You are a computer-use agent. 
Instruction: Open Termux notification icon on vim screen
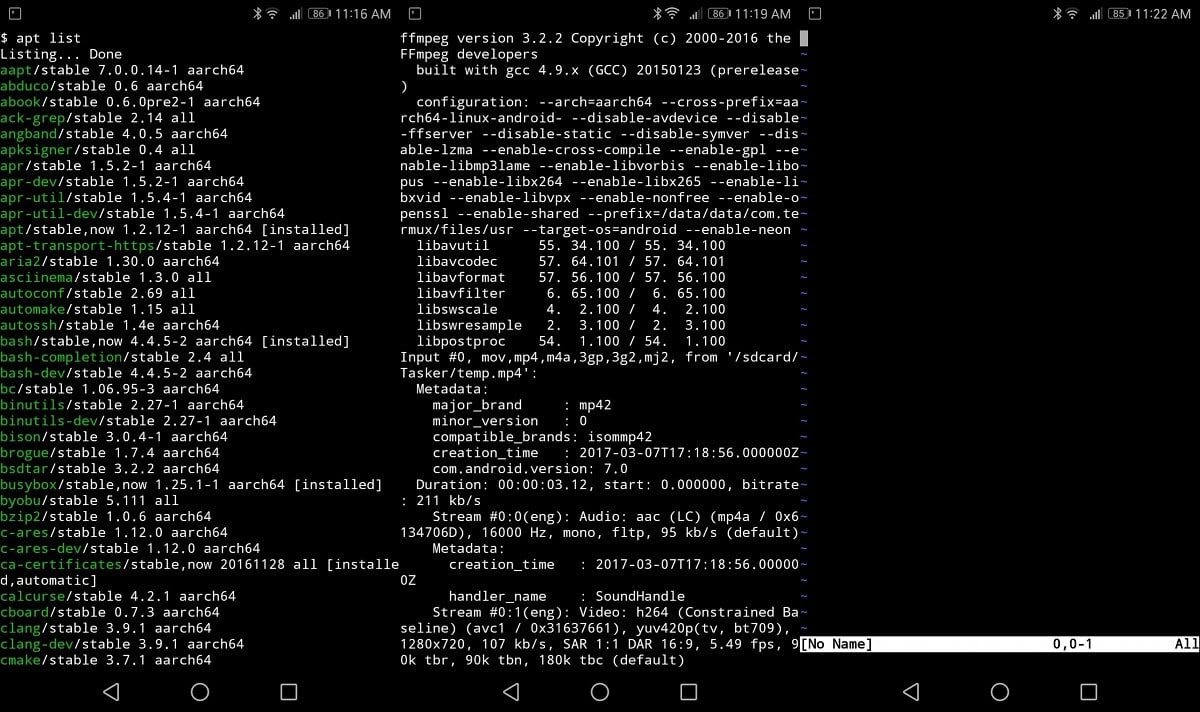pos(815,14)
